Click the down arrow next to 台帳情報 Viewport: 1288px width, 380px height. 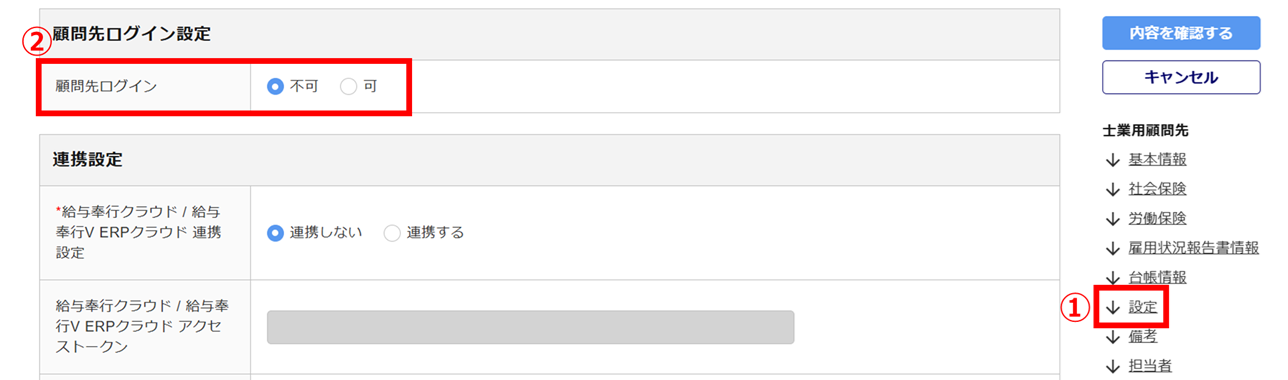pyautogui.click(x=1112, y=278)
